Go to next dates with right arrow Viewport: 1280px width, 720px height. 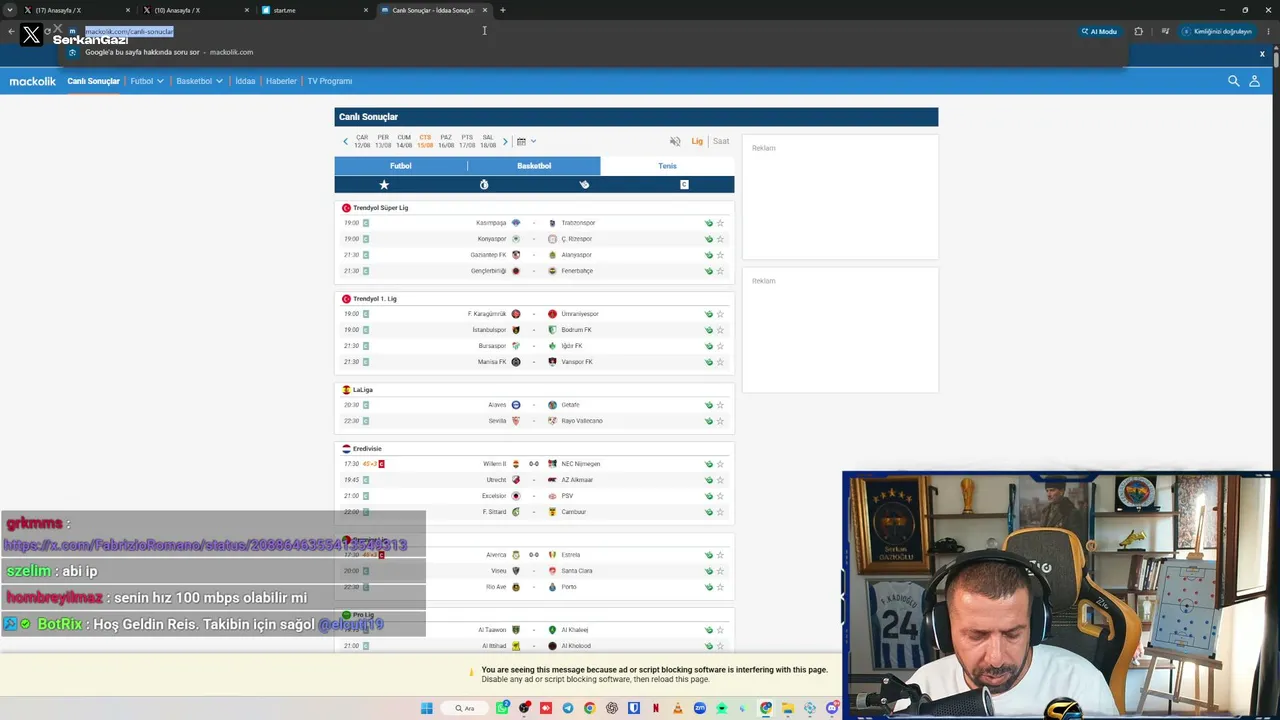point(505,142)
